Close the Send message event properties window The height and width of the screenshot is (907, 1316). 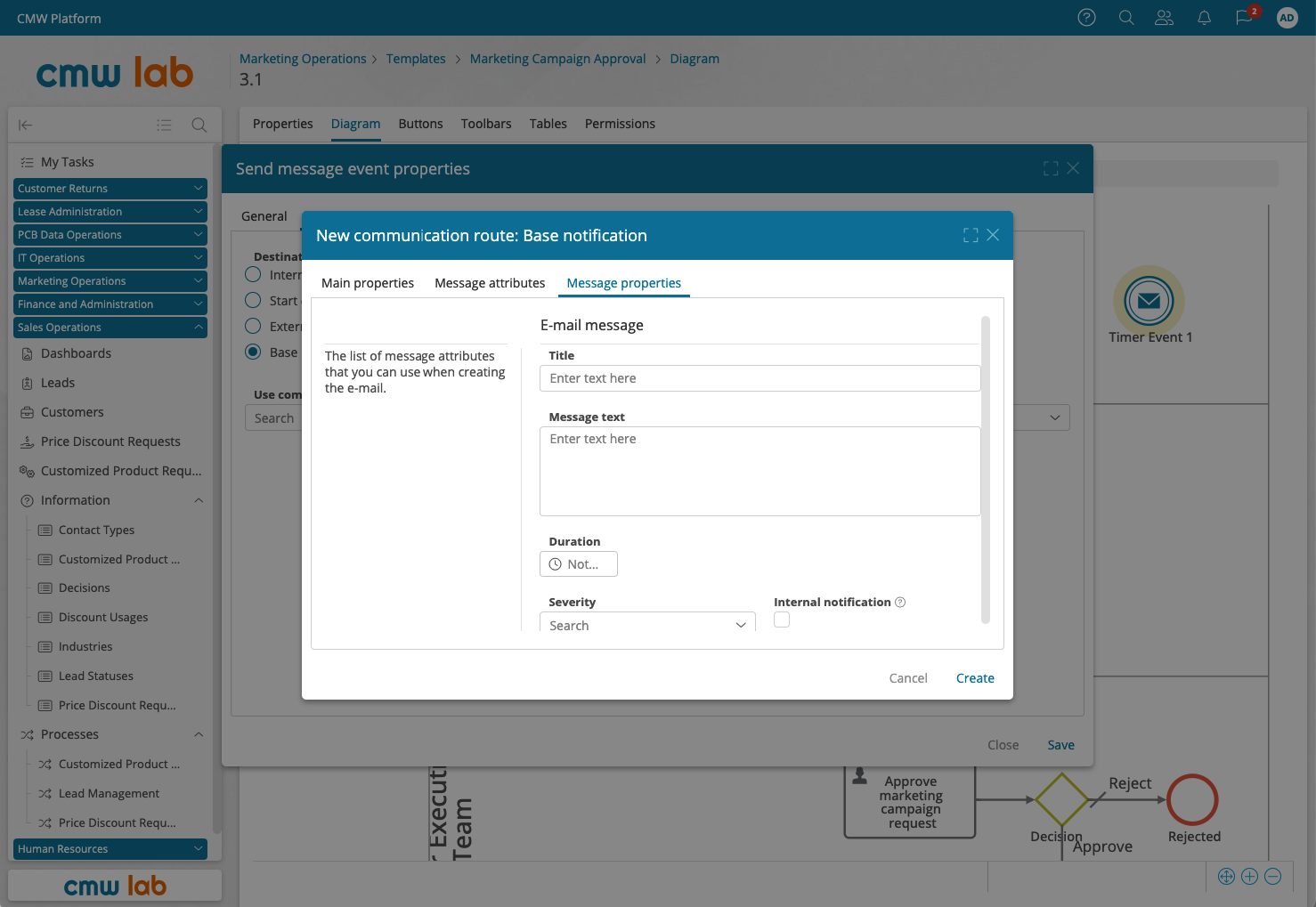[1073, 168]
